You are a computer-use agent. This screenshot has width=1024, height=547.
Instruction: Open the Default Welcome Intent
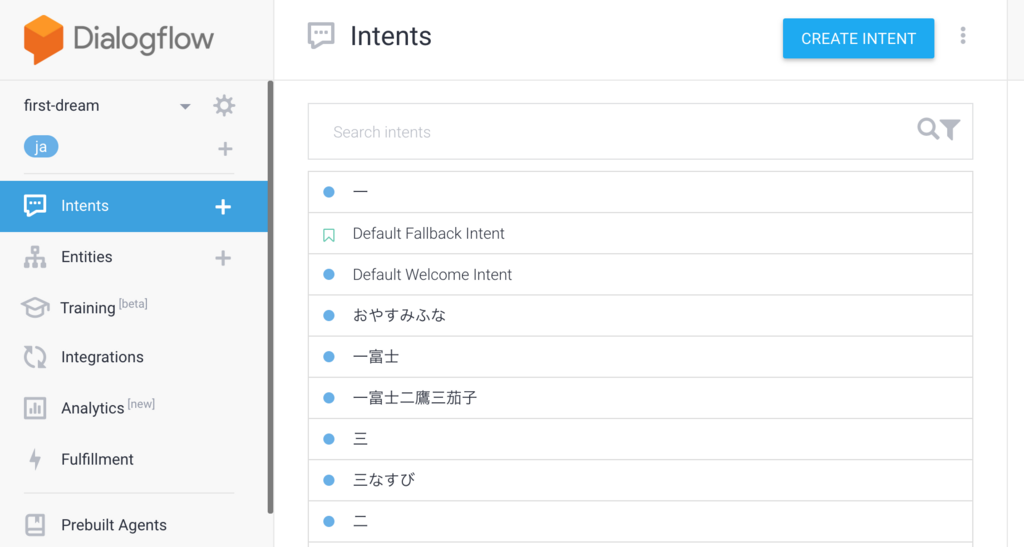click(432, 275)
